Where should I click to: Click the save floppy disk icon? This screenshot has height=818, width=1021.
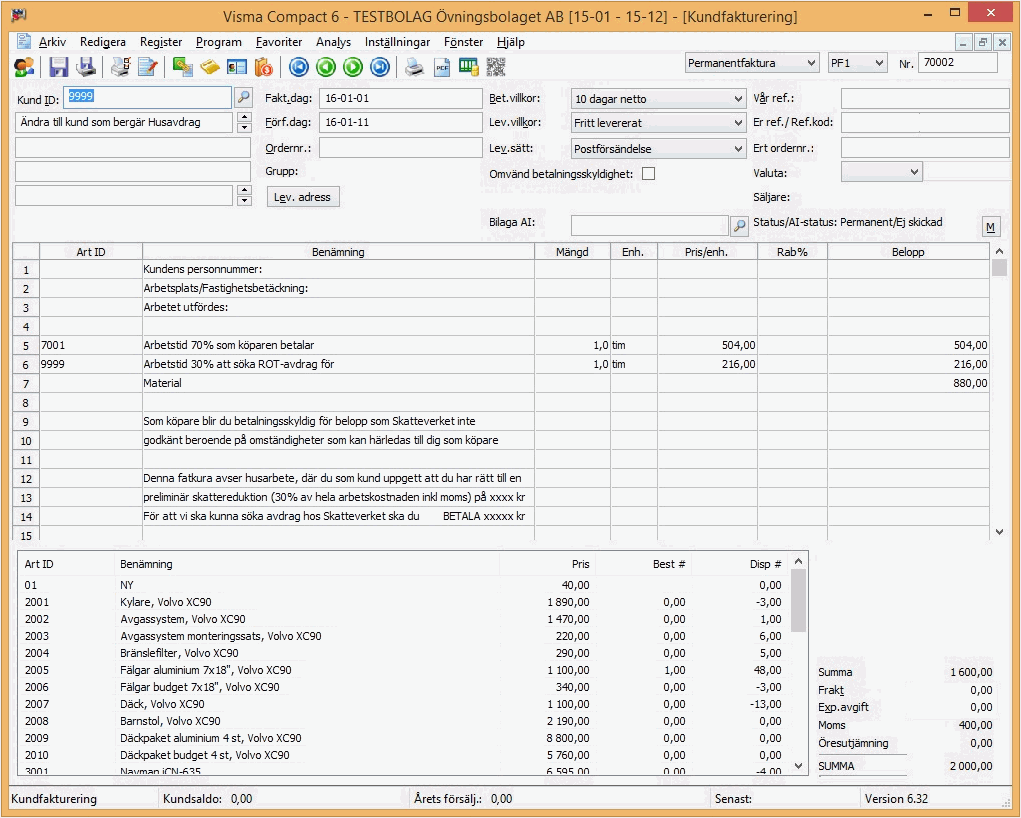59,67
